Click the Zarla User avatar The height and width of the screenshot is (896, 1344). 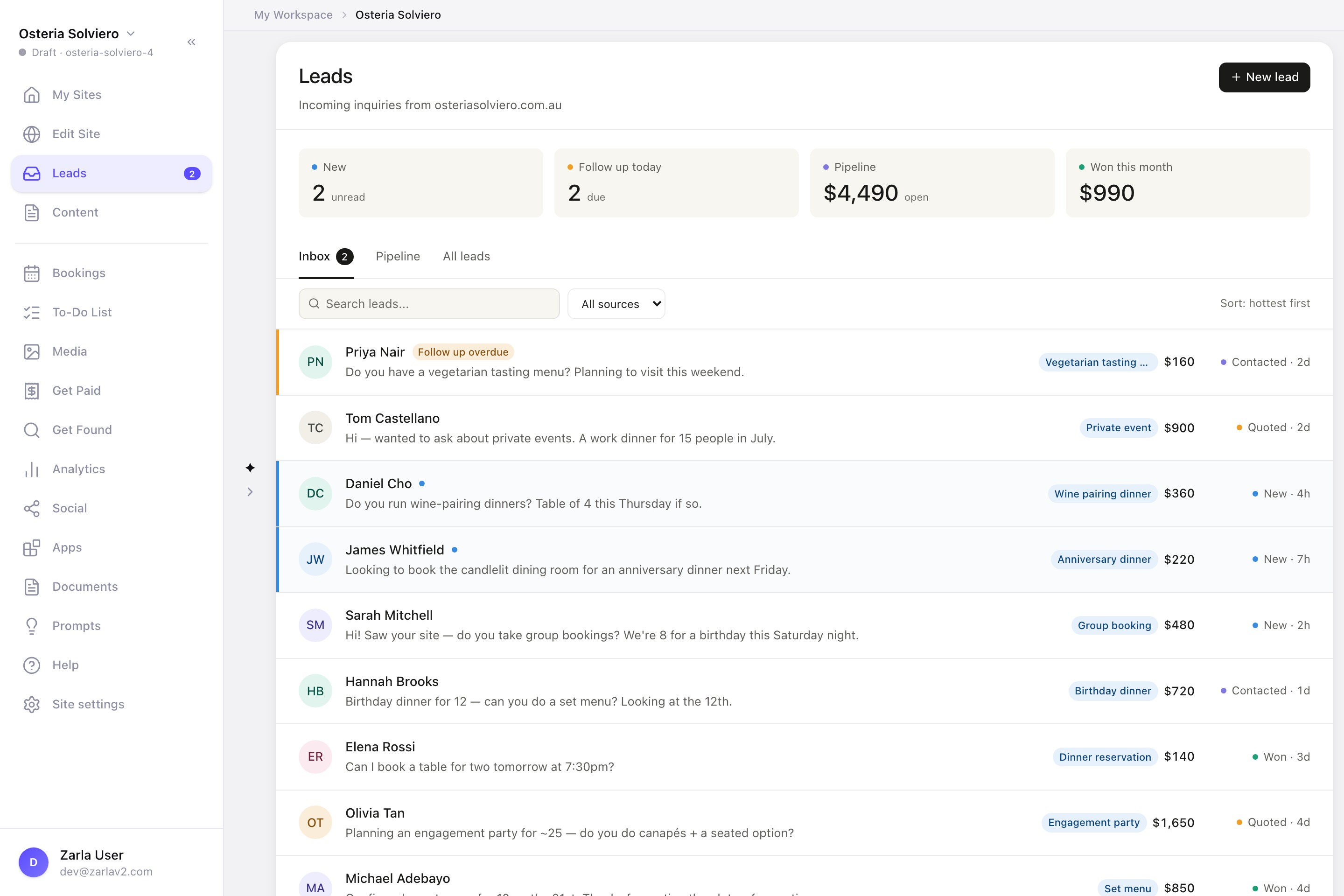[34, 862]
